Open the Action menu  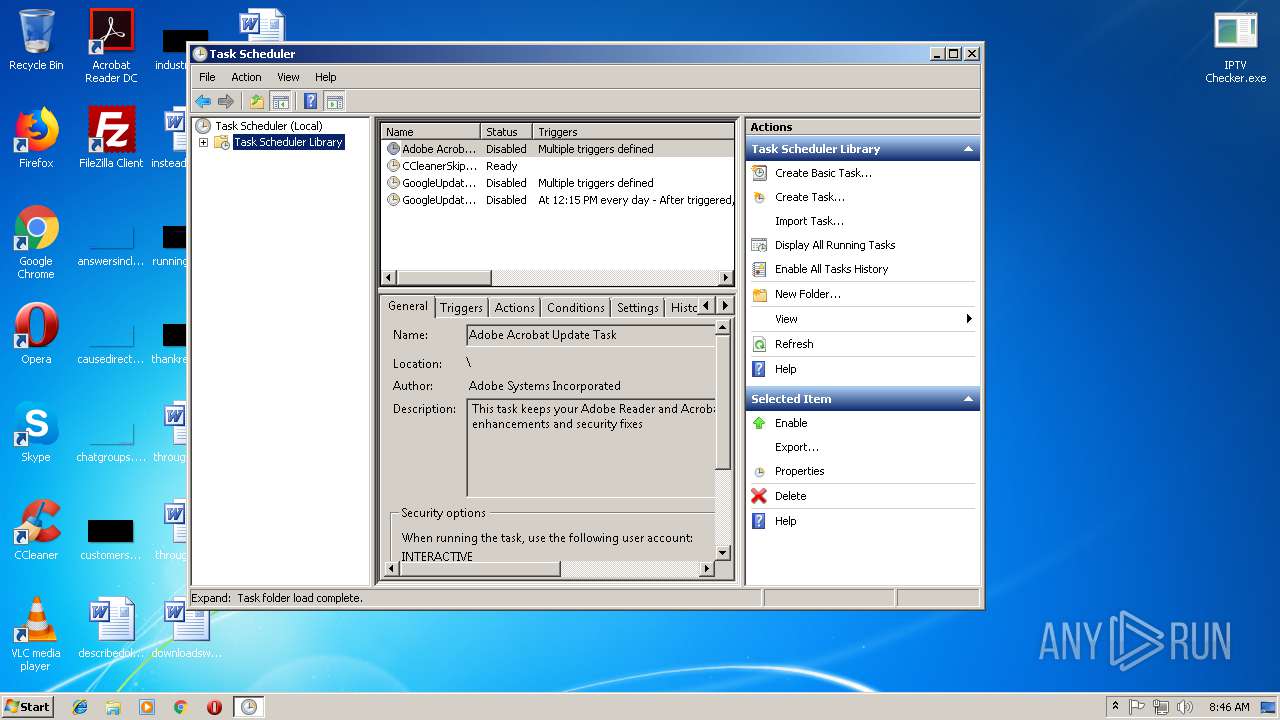coord(246,77)
